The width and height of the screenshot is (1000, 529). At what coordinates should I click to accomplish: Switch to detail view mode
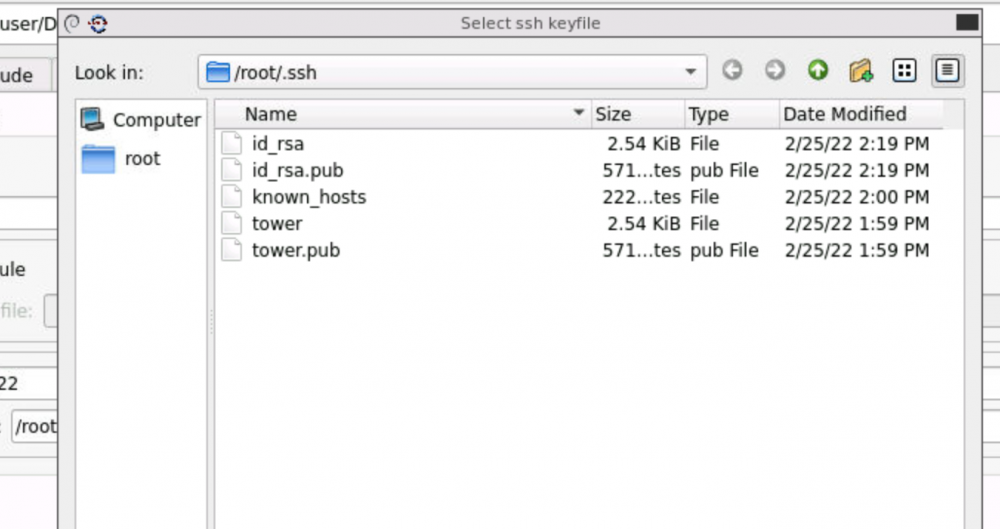(x=947, y=70)
